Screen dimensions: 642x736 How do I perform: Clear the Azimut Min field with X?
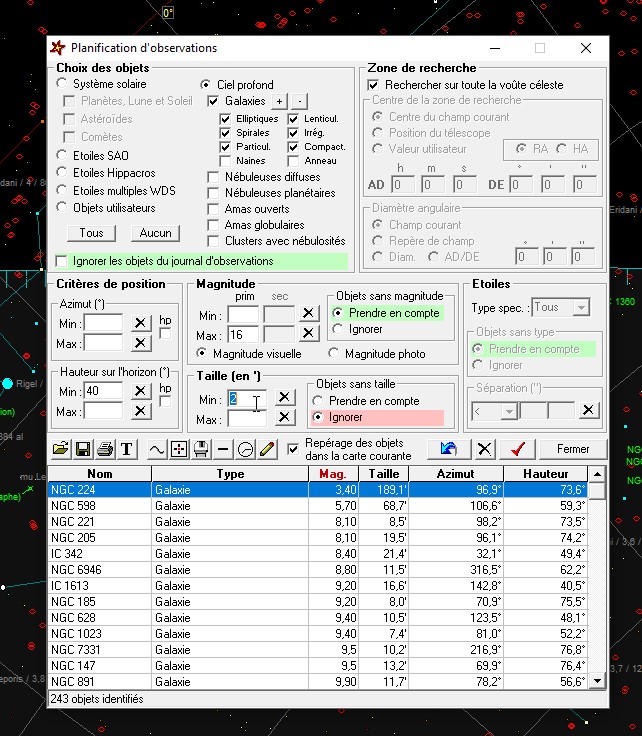[x=140, y=323]
